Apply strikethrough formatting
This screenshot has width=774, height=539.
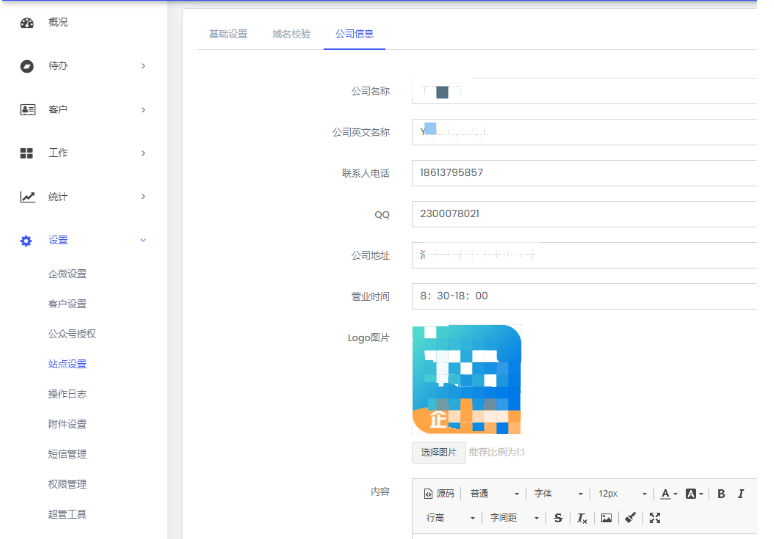click(x=558, y=518)
